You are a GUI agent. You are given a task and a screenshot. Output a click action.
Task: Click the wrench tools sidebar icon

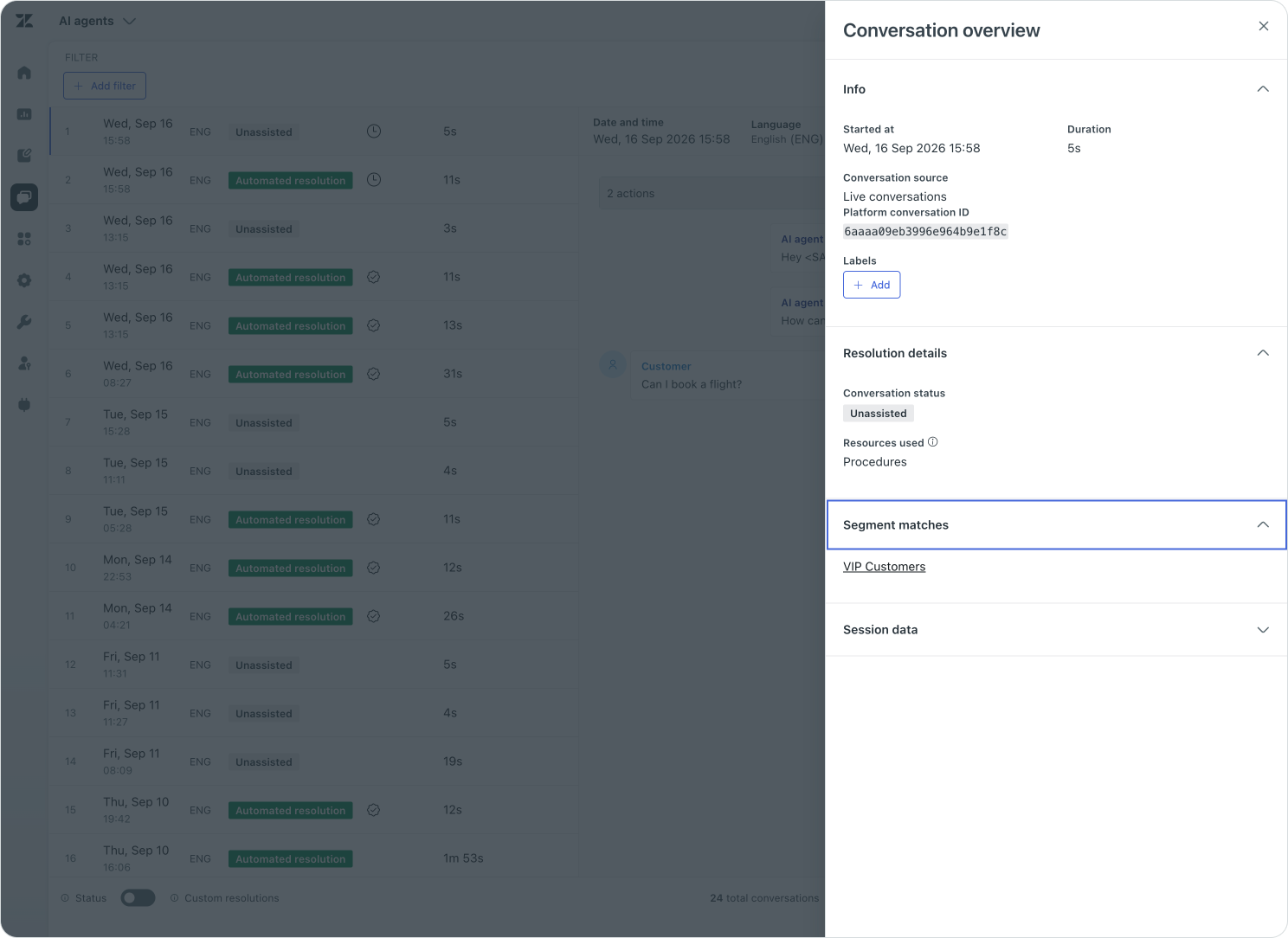click(24, 322)
